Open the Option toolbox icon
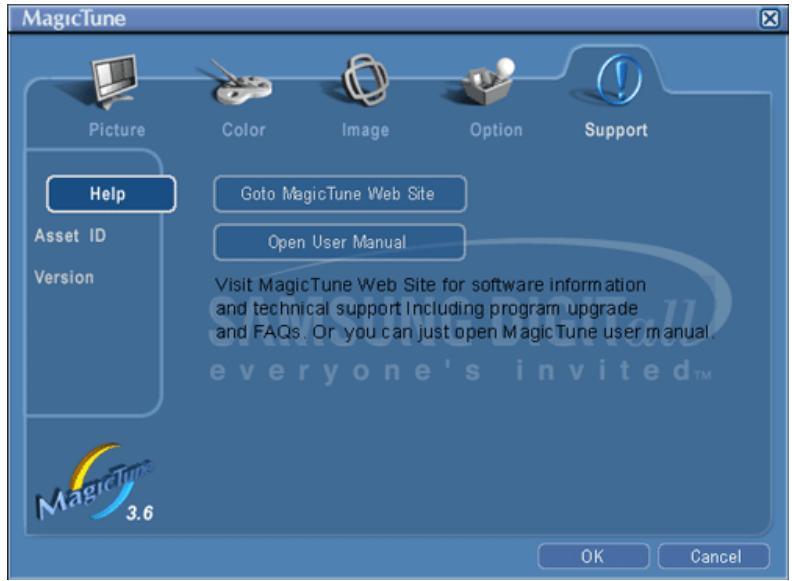792x581 pixels. coord(488,81)
